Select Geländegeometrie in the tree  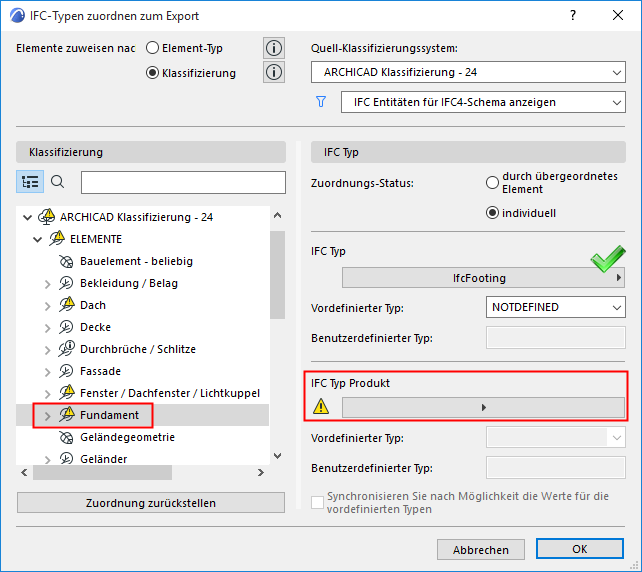tap(127, 437)
